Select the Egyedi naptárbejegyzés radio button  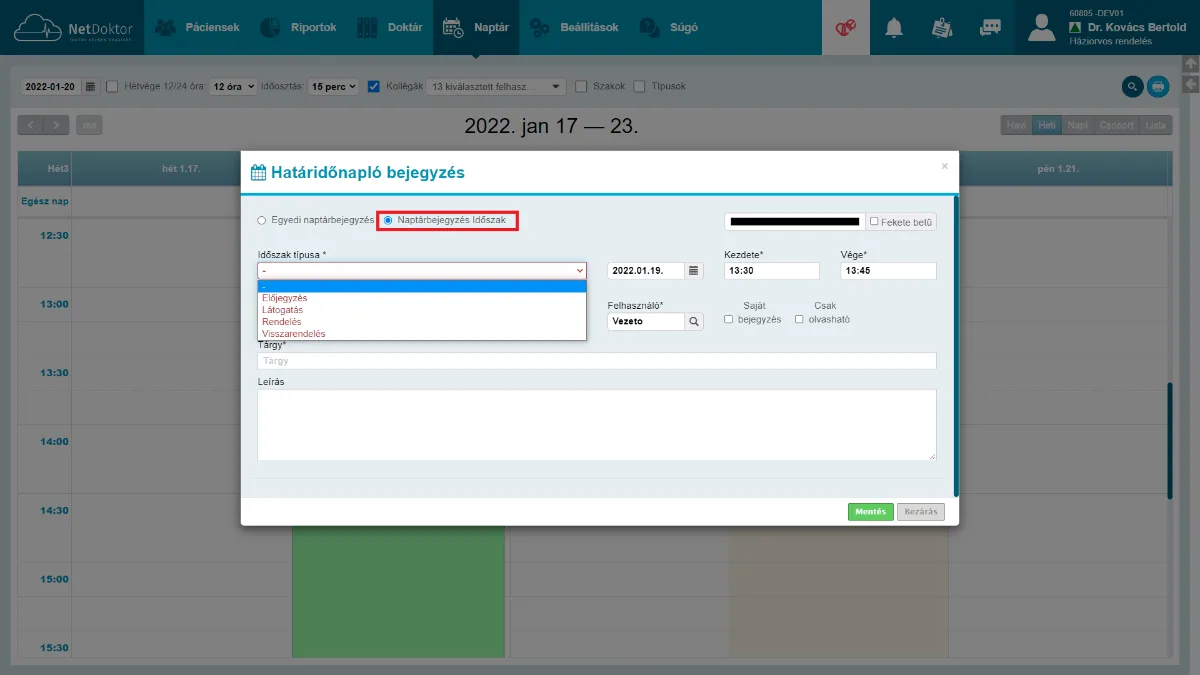[262, 220]
